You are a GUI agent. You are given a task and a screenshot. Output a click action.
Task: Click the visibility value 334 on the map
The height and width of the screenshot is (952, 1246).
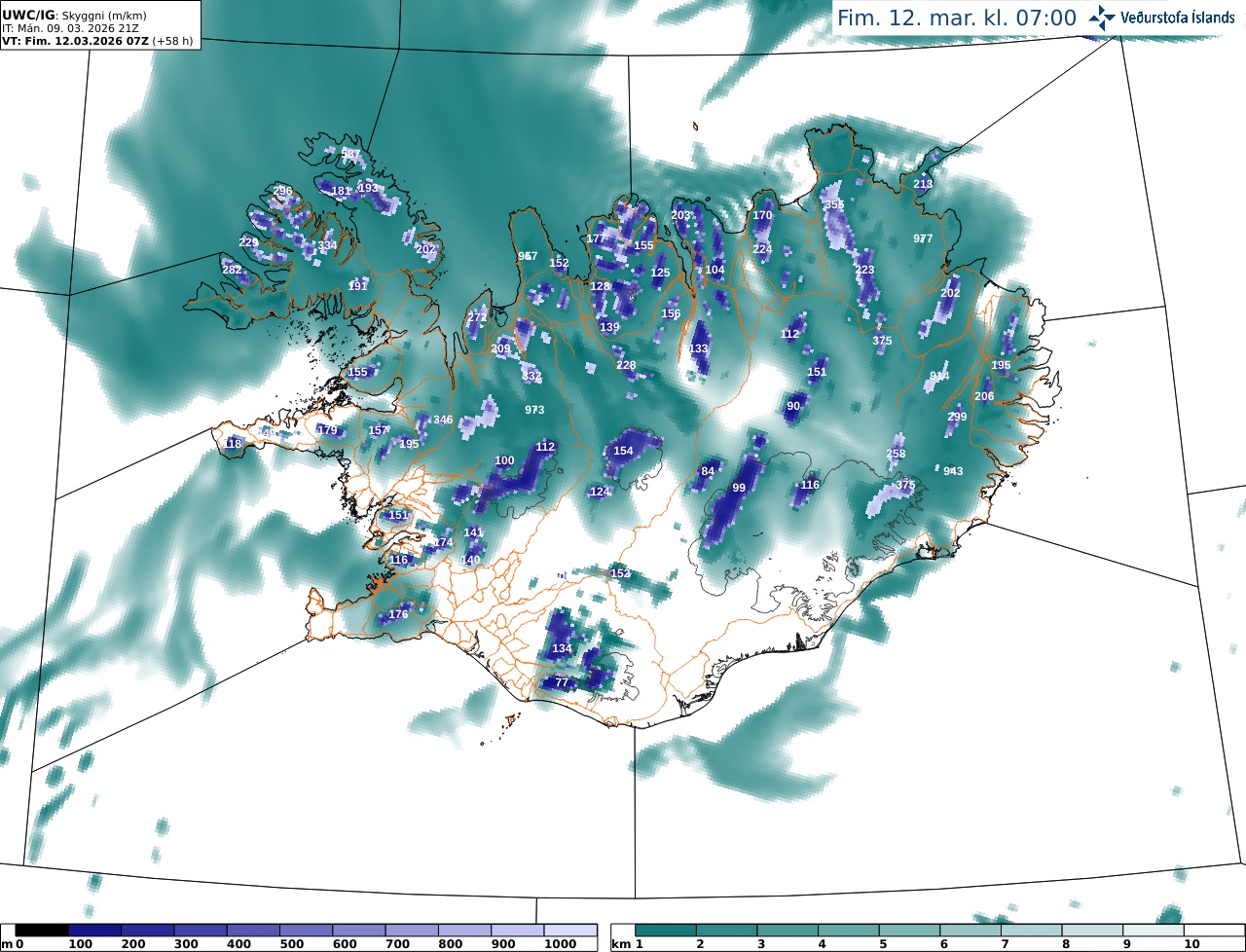tap(327, 246)
